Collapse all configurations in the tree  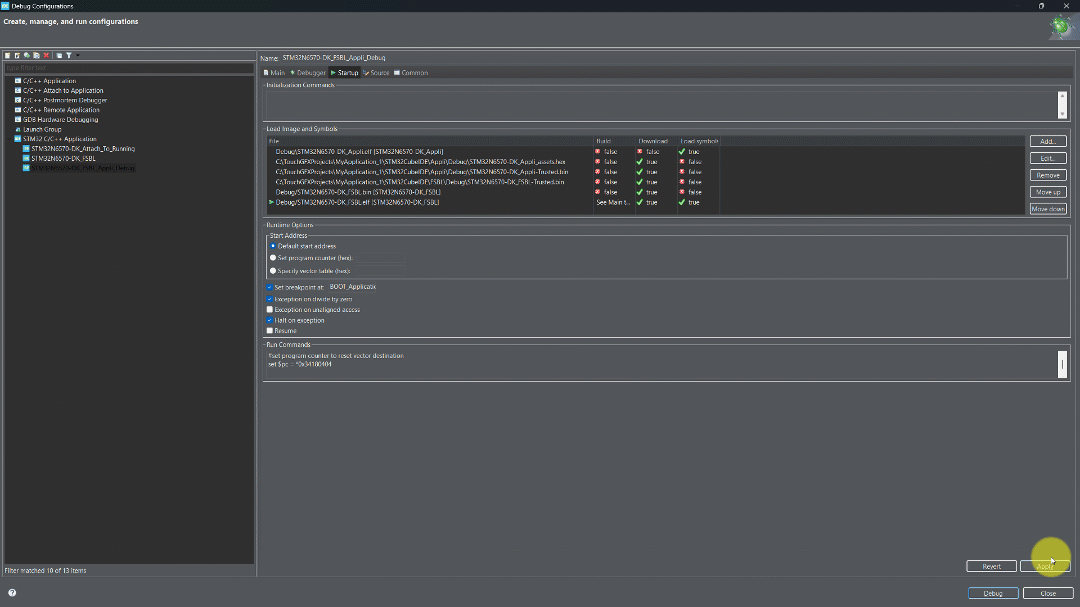tap(59, 55)
